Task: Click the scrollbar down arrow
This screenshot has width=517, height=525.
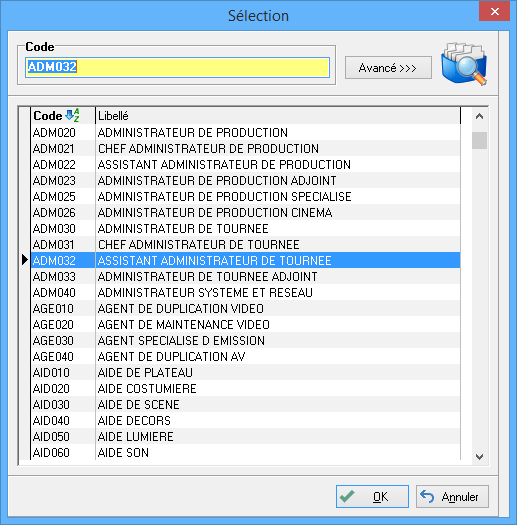Action: pos(479,457)
